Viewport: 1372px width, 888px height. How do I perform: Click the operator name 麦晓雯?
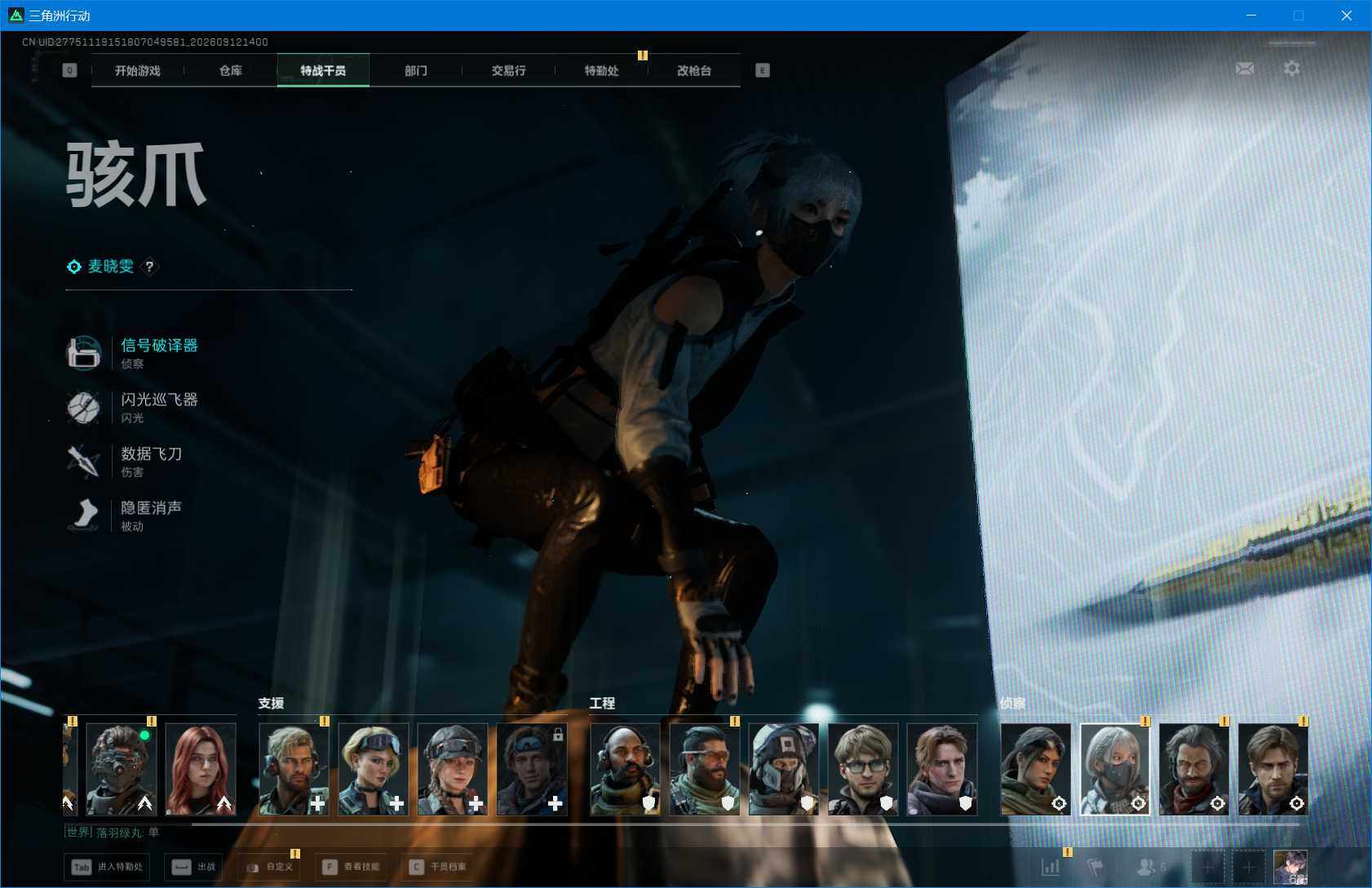click(x=111, y=267)
